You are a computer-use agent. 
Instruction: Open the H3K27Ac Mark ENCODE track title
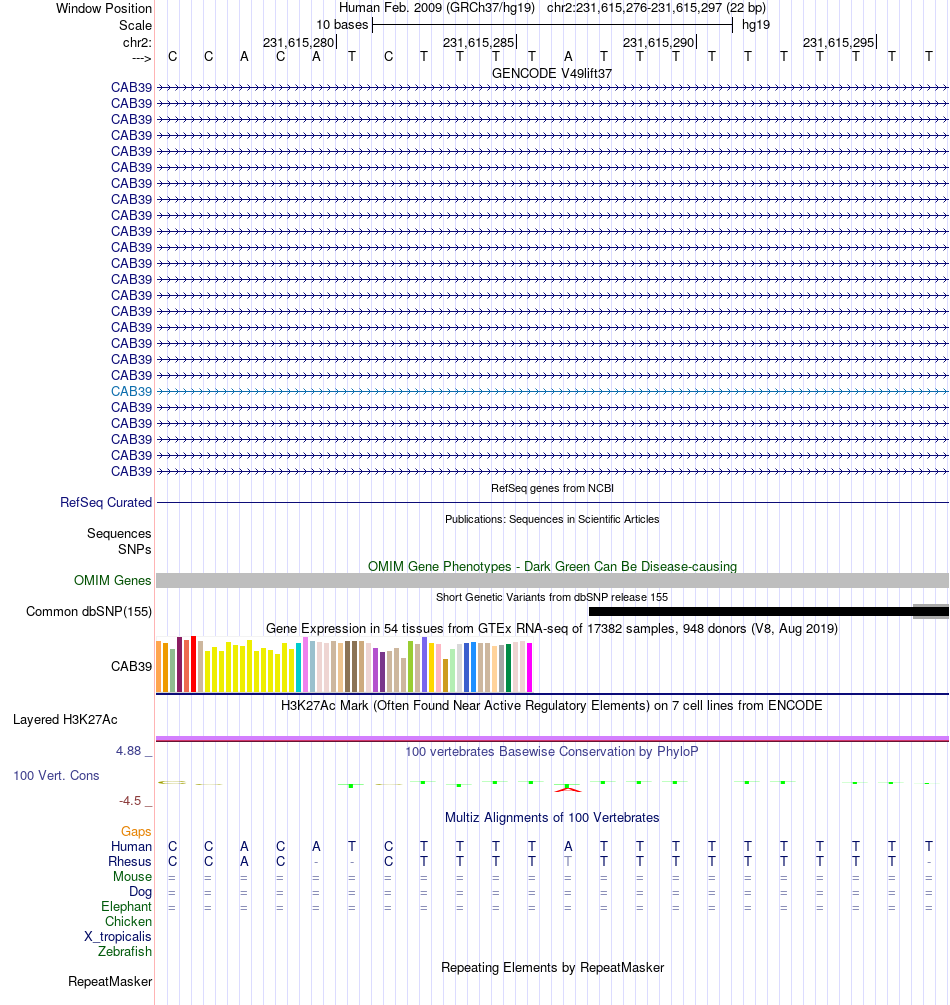[552, 706]
